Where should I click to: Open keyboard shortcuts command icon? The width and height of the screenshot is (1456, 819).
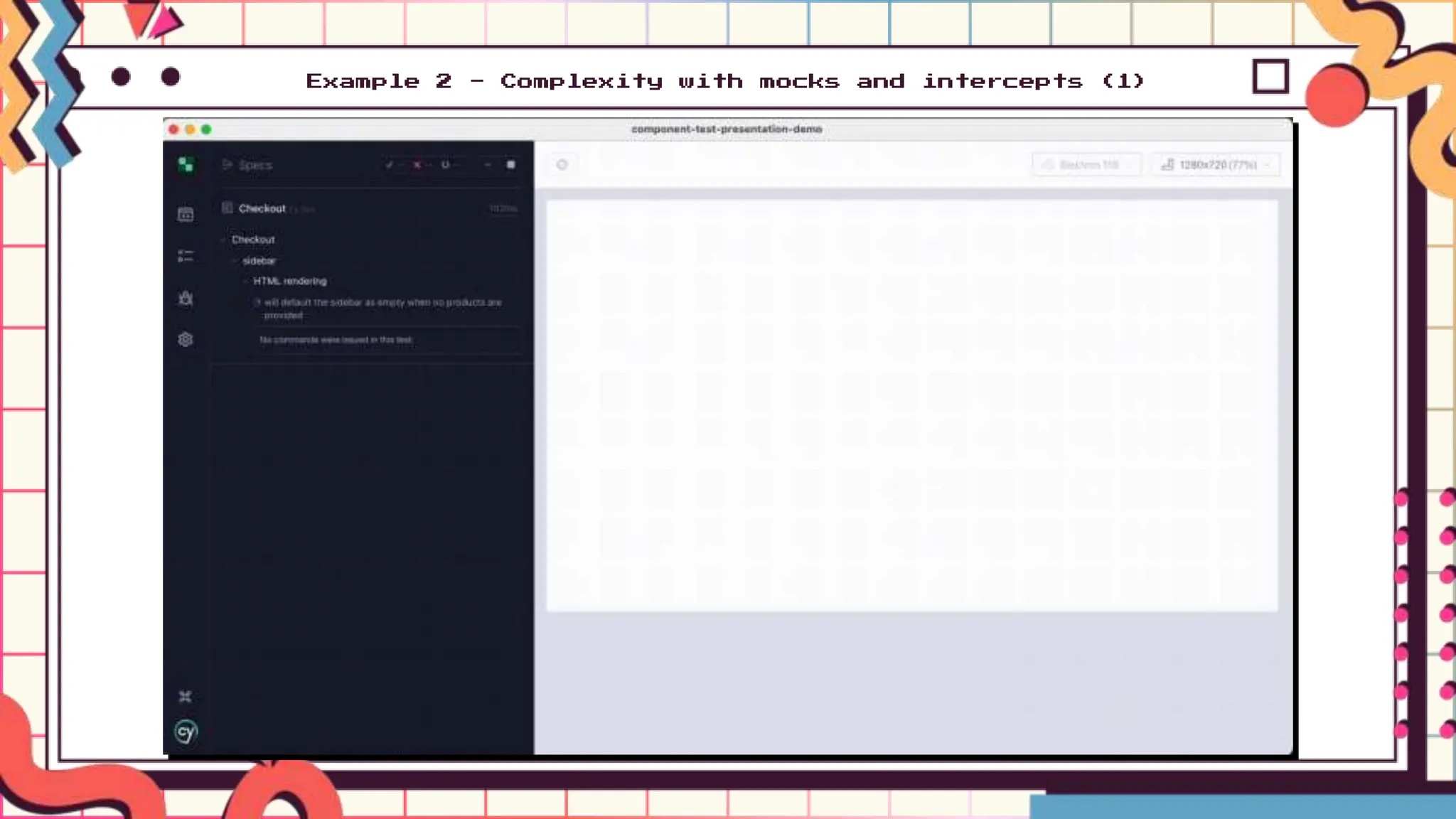tap(186, 696)
